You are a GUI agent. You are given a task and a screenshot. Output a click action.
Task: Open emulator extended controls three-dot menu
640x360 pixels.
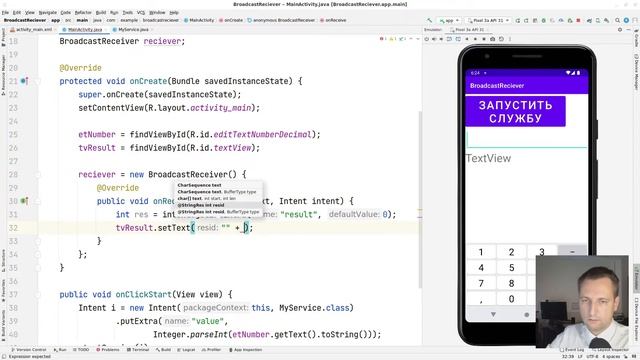pos(510,39)
